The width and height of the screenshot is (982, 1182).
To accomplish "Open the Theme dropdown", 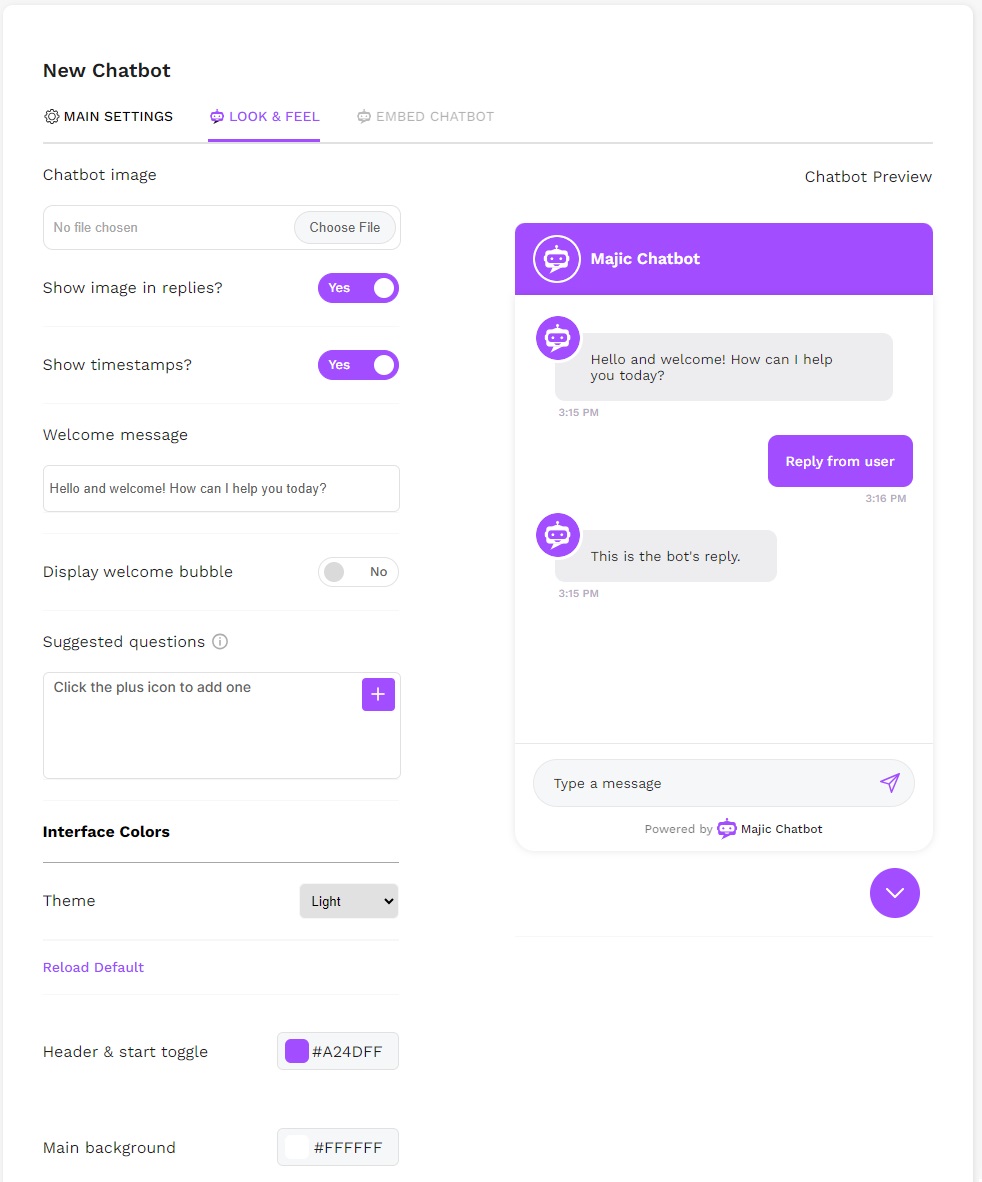I will [x=349, y=901].
